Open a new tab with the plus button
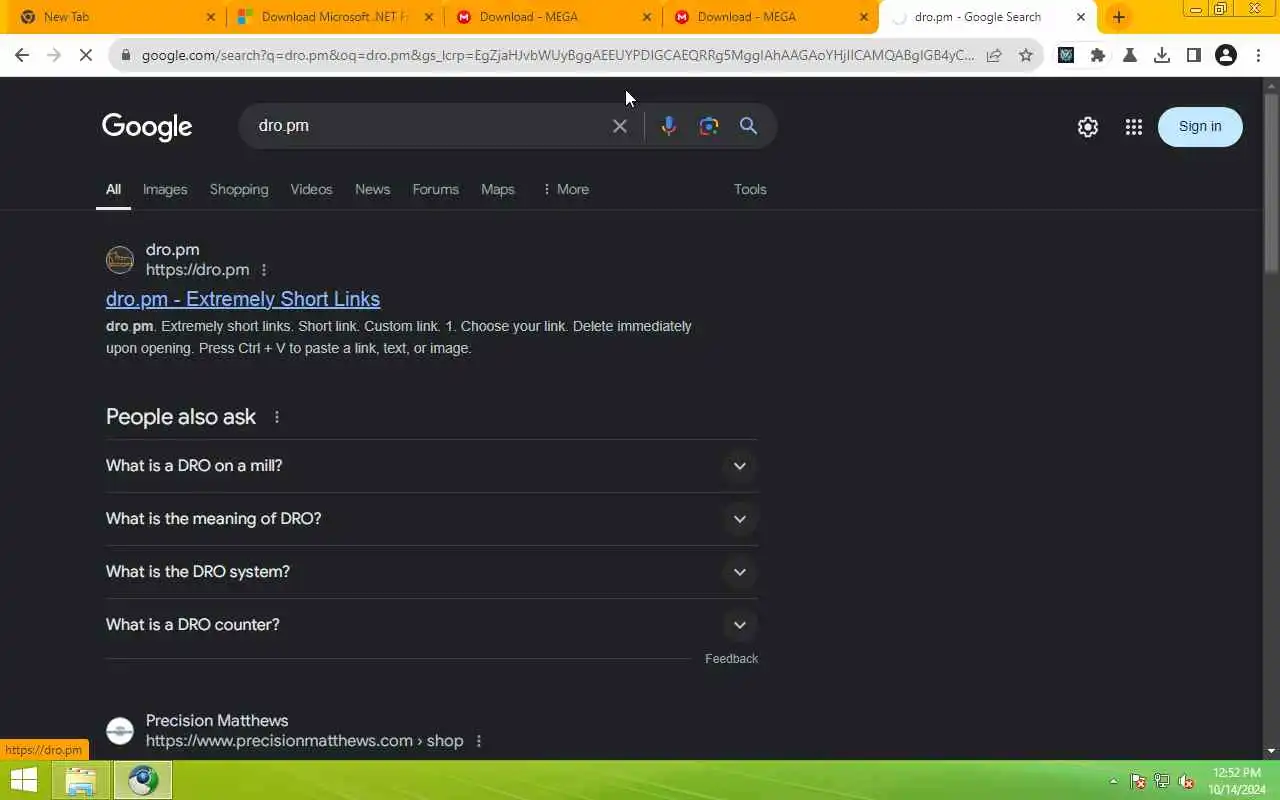Viewport: 1280px width, 800px height. 1118,17
